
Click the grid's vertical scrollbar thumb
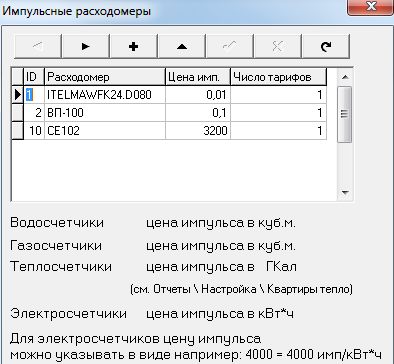[345, 114]
